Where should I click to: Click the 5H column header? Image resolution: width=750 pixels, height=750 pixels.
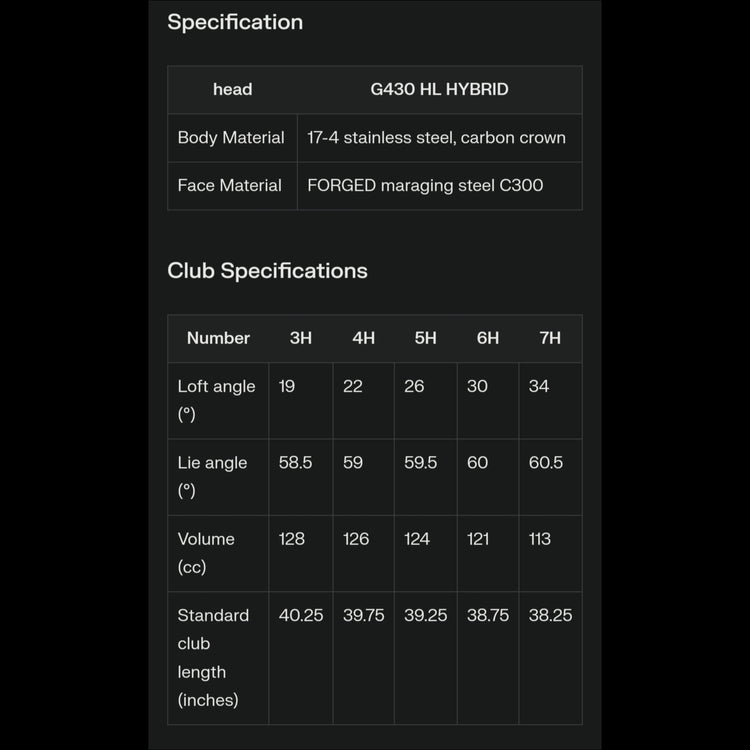coord(425,338)
